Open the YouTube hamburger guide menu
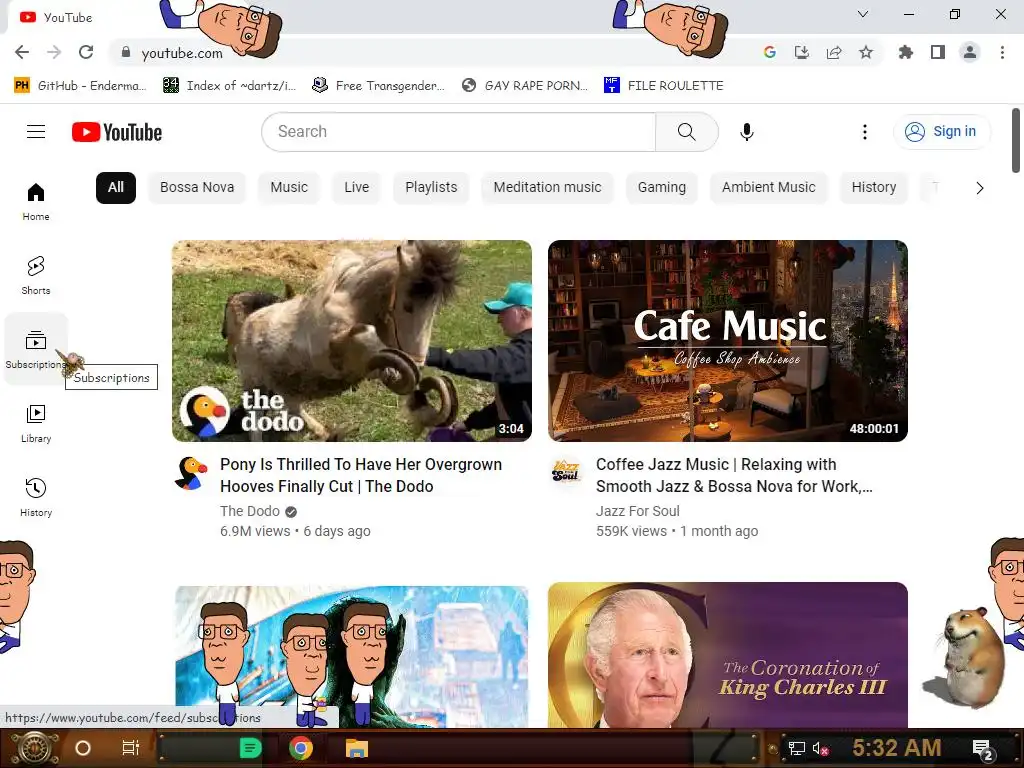This screenshot has height=768, width=1024. point(36,132)
